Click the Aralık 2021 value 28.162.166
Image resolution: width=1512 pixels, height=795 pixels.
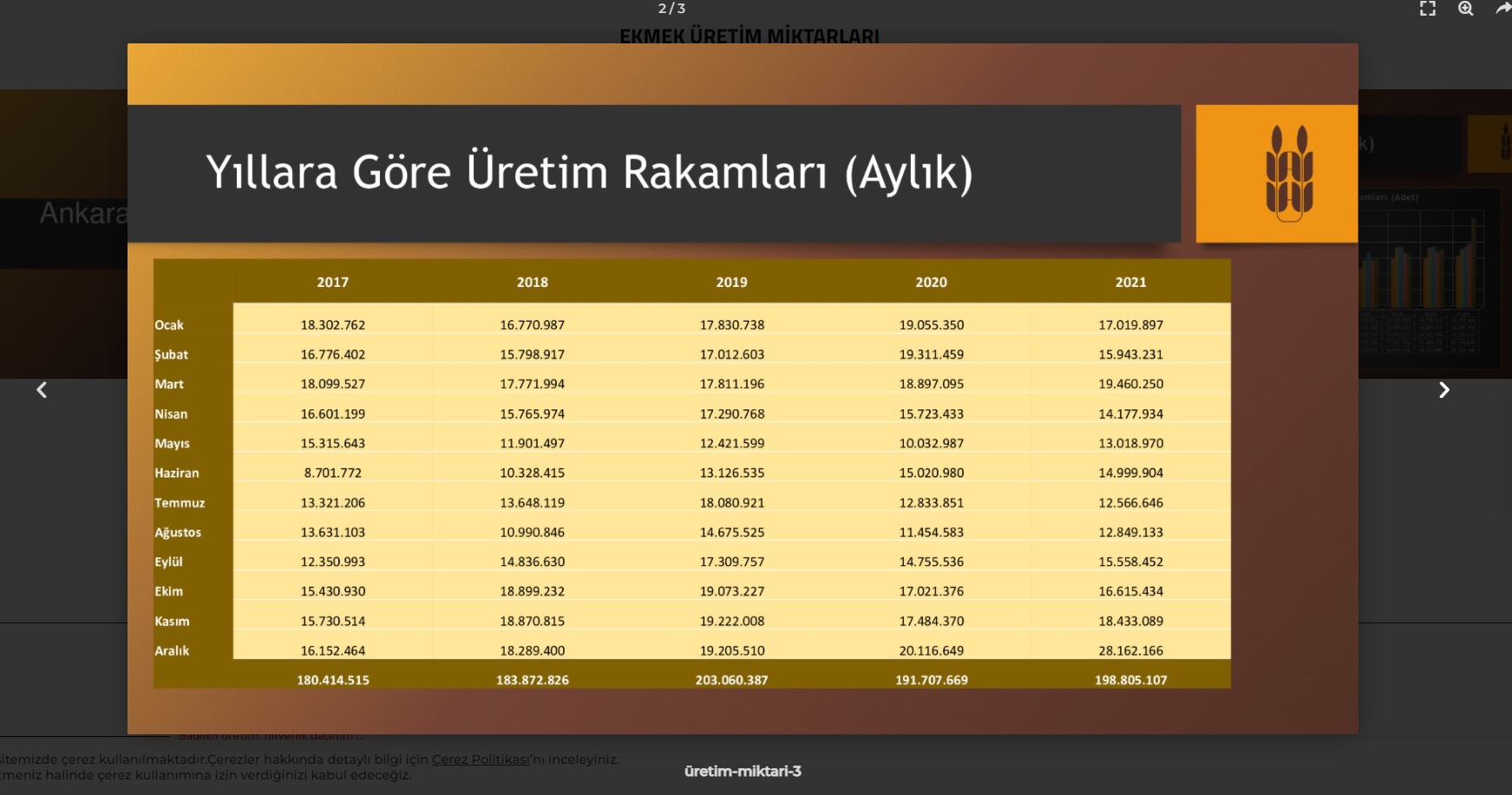1130,651
